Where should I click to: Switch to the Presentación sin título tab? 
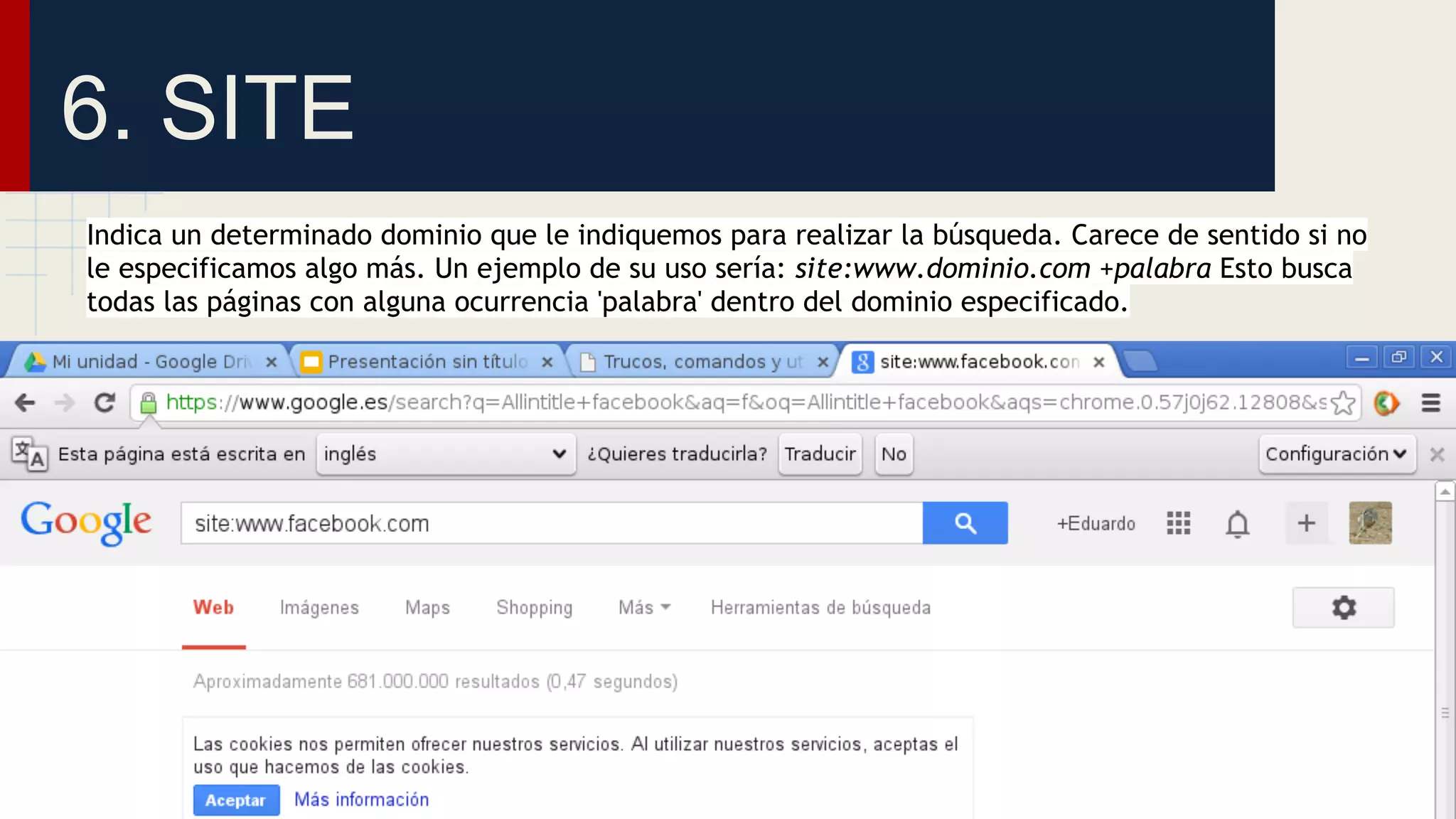tap(427, 362)
